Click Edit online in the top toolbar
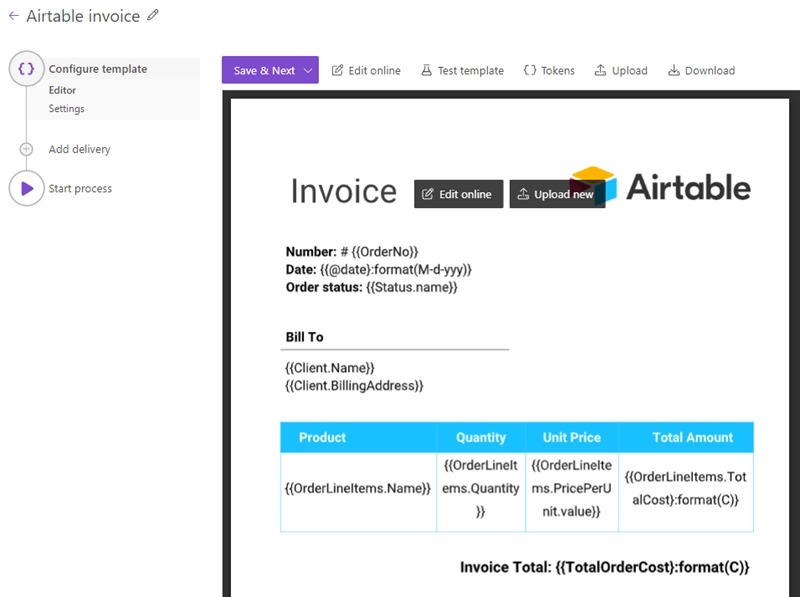The image size is (800, 597). pos(366,70)
